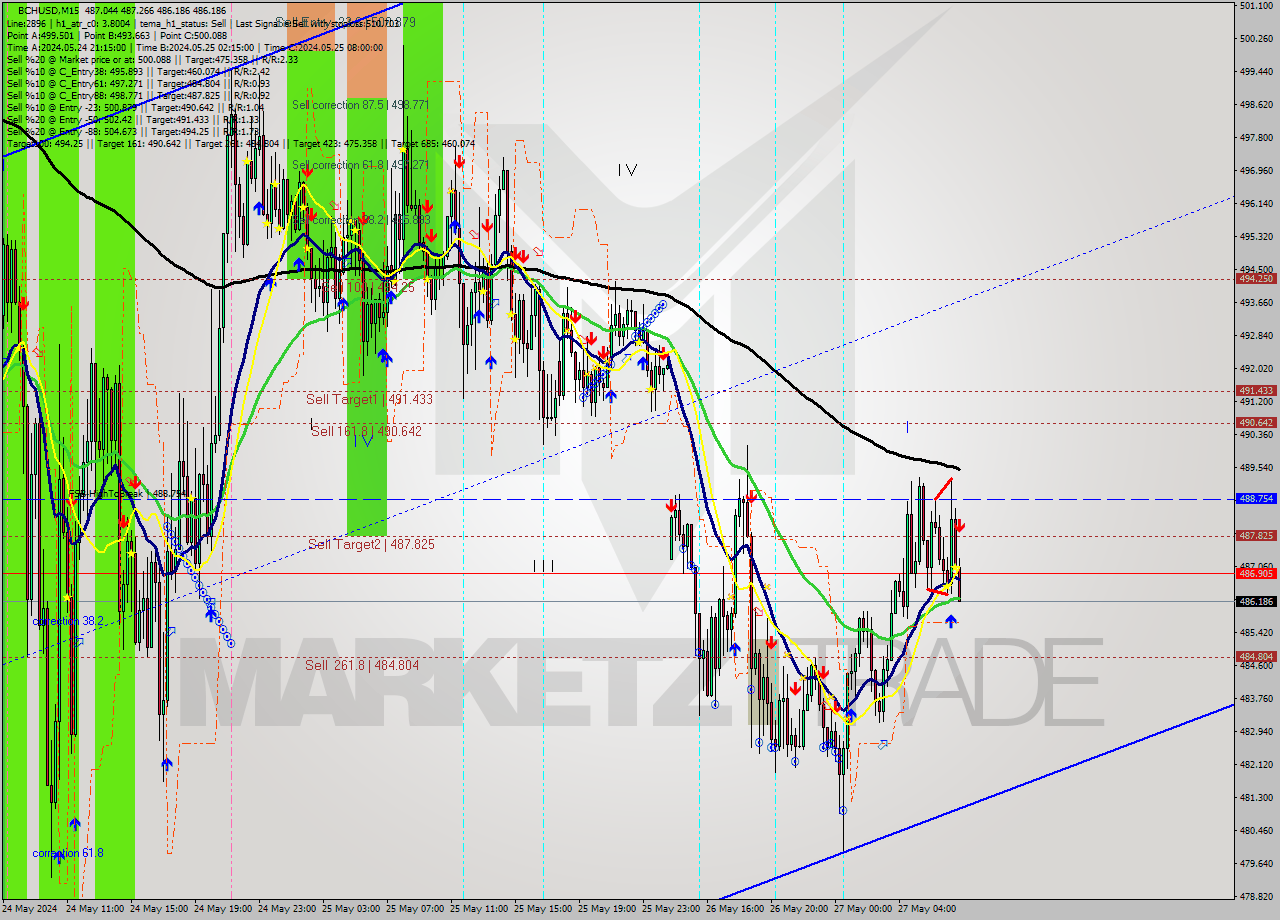The image size is (1280, 920).
Task: Click the 496.140 price axis label
Action: [x=1256, y=203]
